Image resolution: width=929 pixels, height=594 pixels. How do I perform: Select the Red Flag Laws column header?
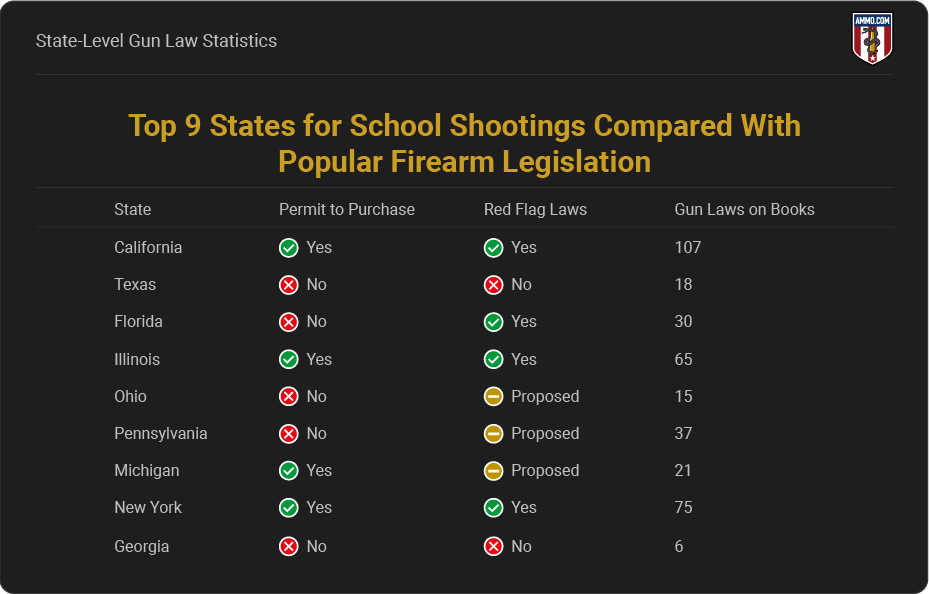535,210
